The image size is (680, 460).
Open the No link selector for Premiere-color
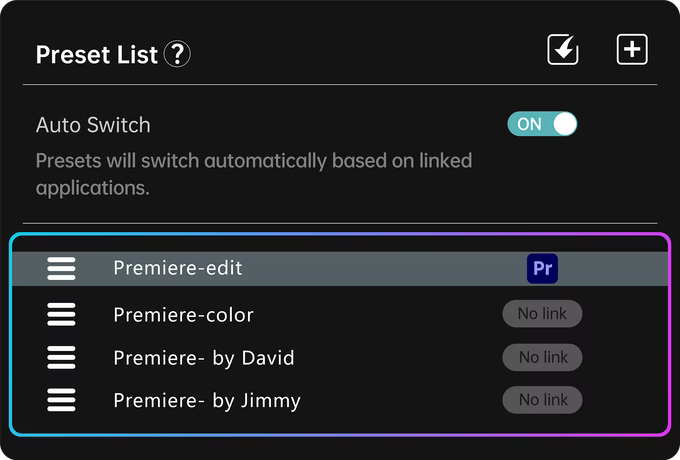coord(542,314)
